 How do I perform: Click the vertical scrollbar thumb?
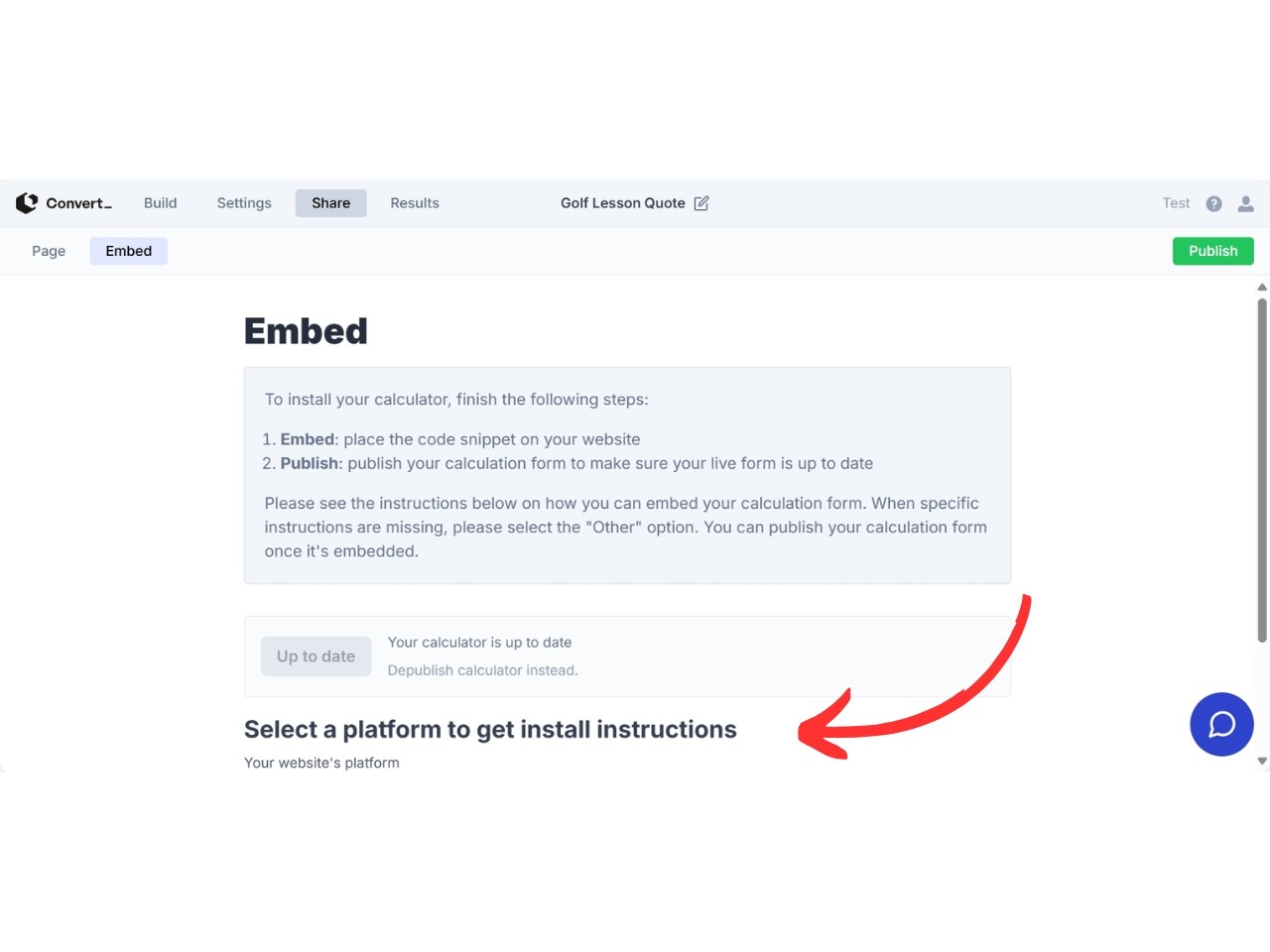coord(1262,471)
